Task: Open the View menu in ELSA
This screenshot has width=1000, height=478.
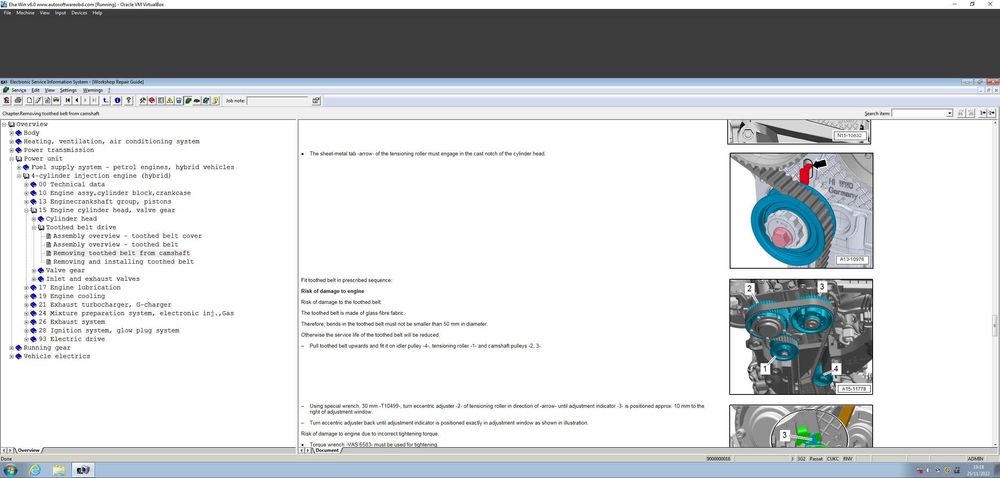Action: point(50,91)
